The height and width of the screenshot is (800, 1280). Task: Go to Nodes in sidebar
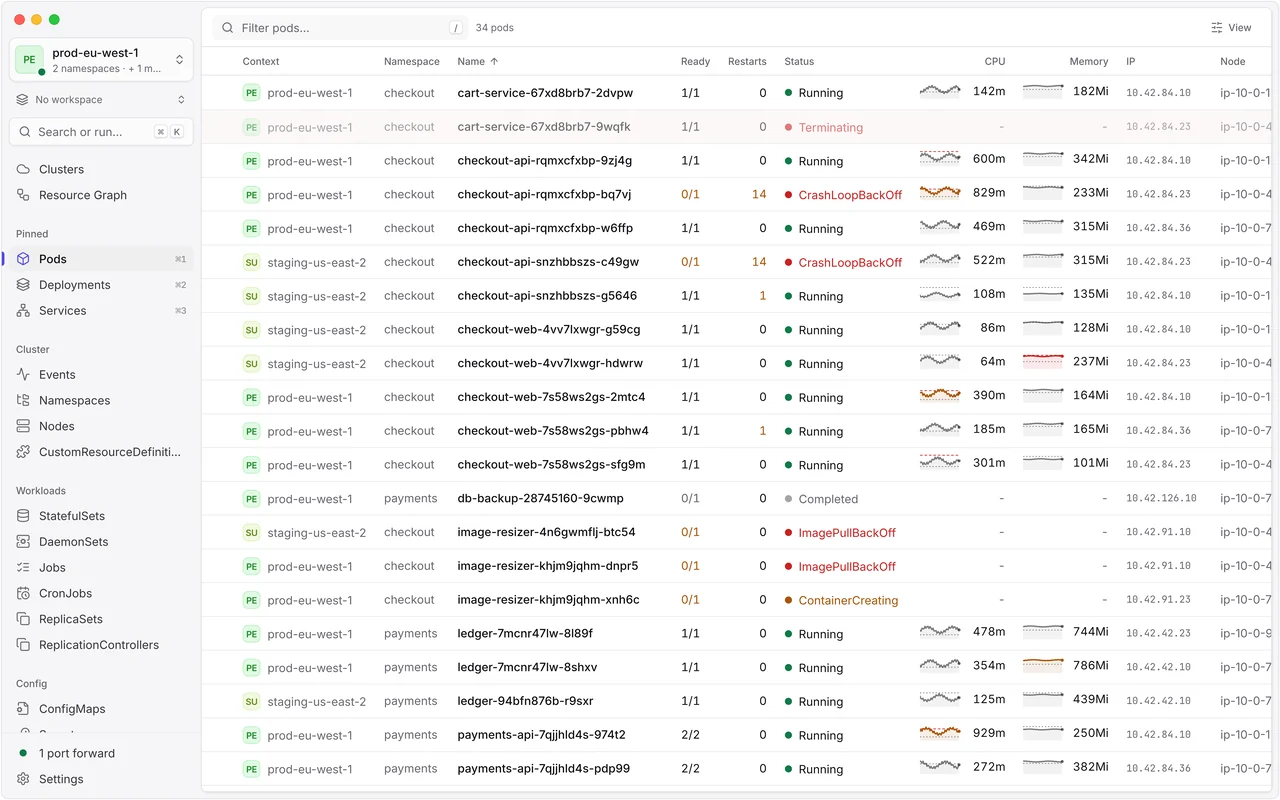pyautogui.click(x=101, y=426)
